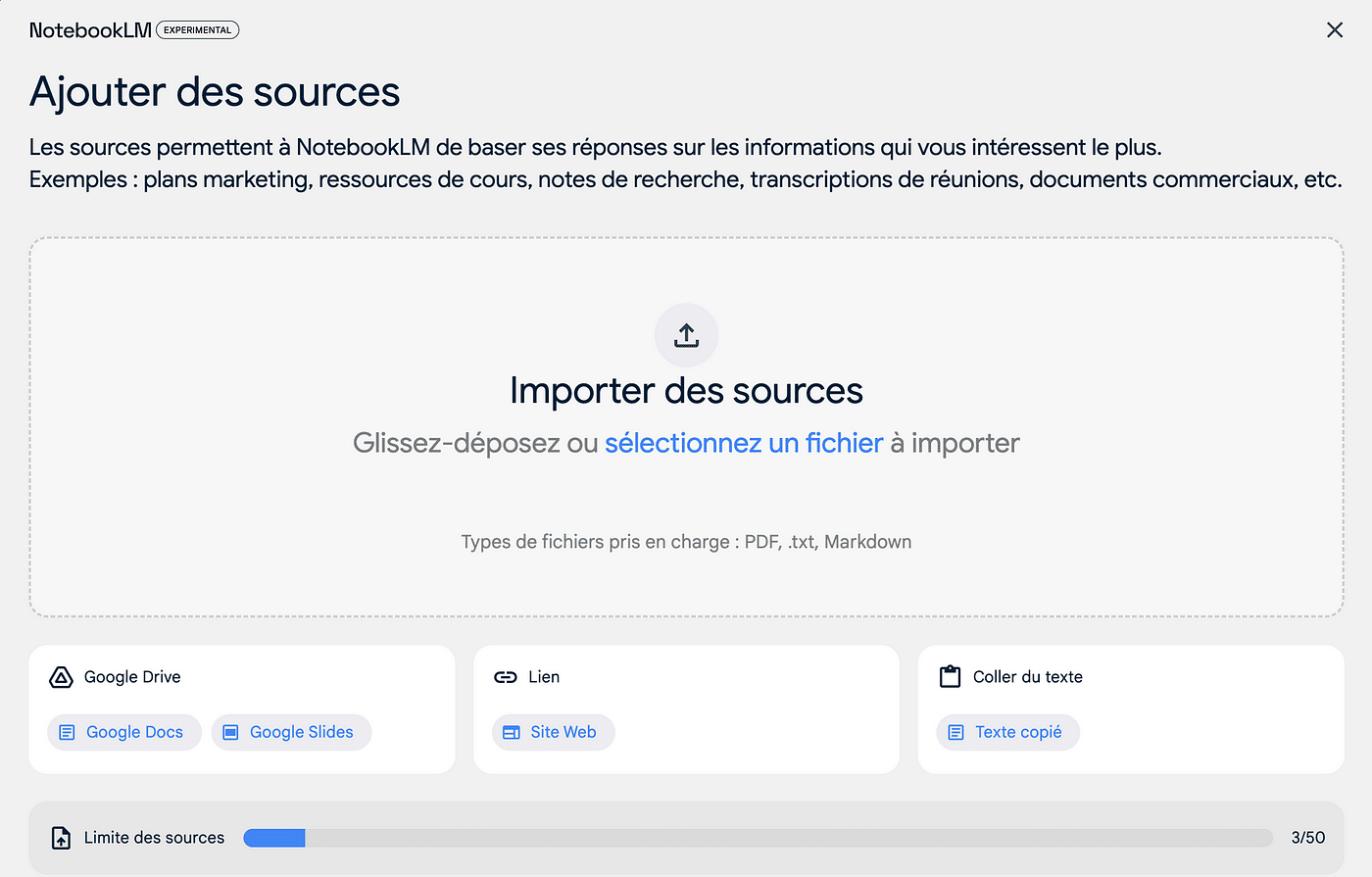
Task: Click the Limite des sources file icon
Action: 61,838
